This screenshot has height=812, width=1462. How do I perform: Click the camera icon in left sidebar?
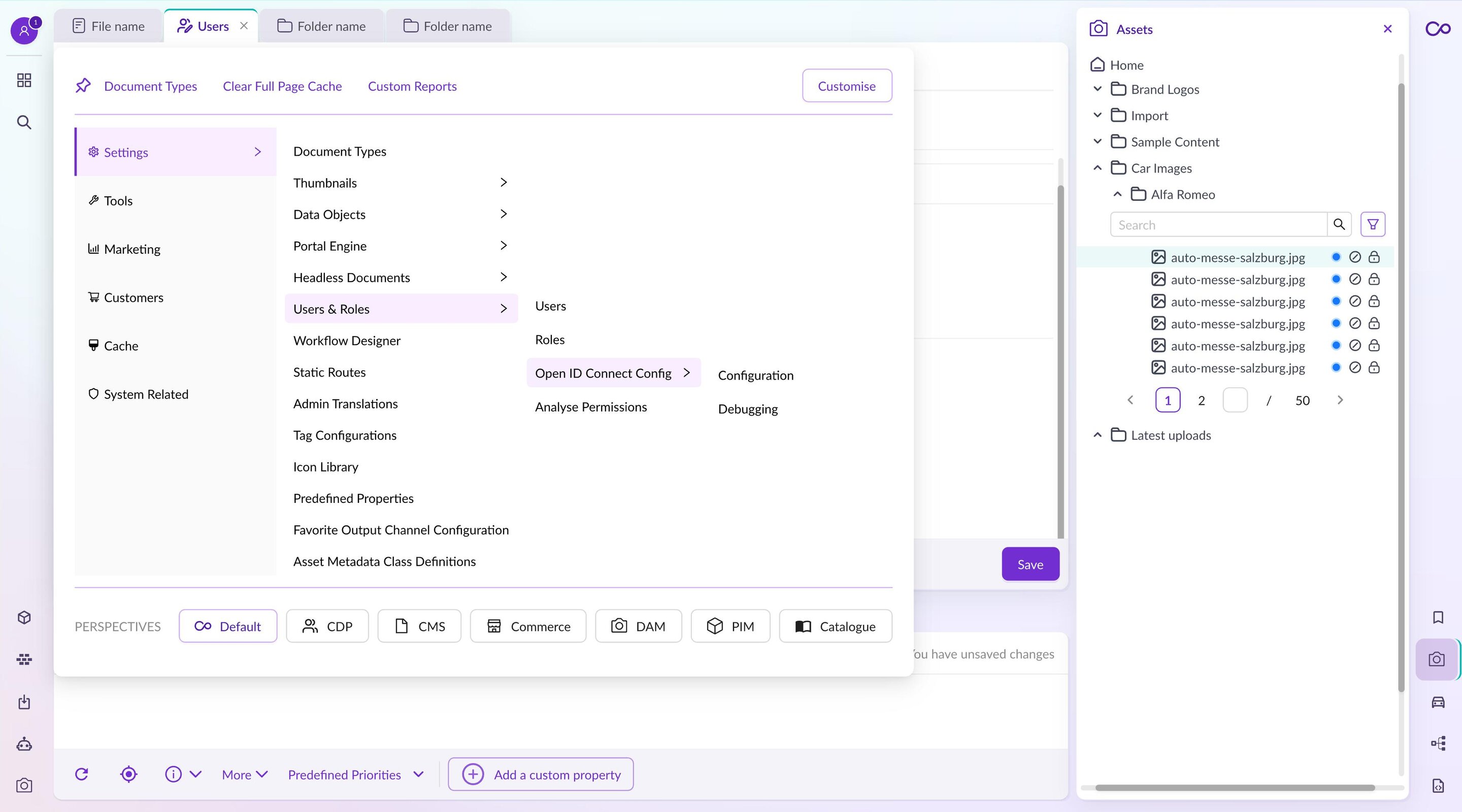[x=24, y=785]
